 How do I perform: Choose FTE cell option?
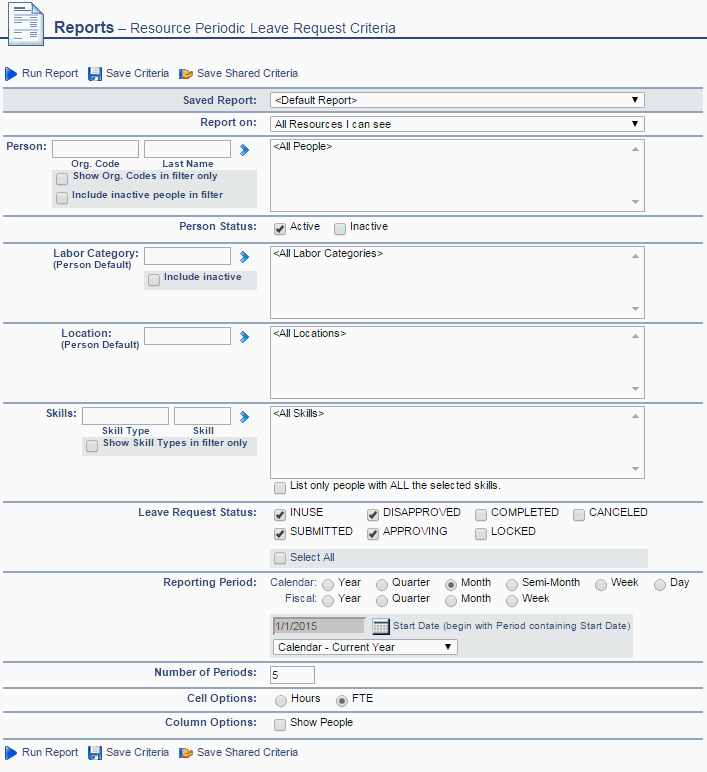click(x=342, y=701)
